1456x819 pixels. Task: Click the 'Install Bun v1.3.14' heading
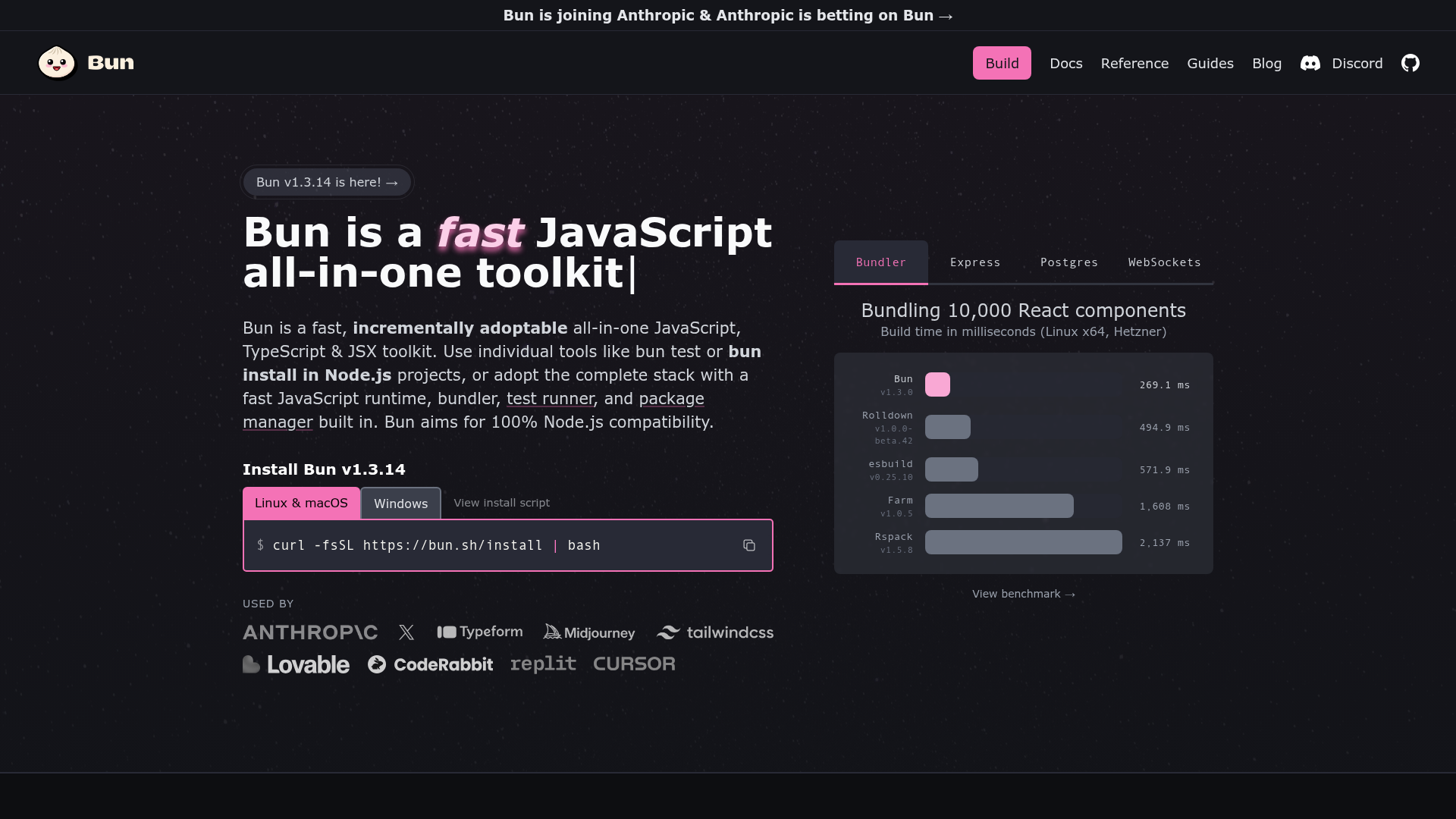[x=324, y=469]
